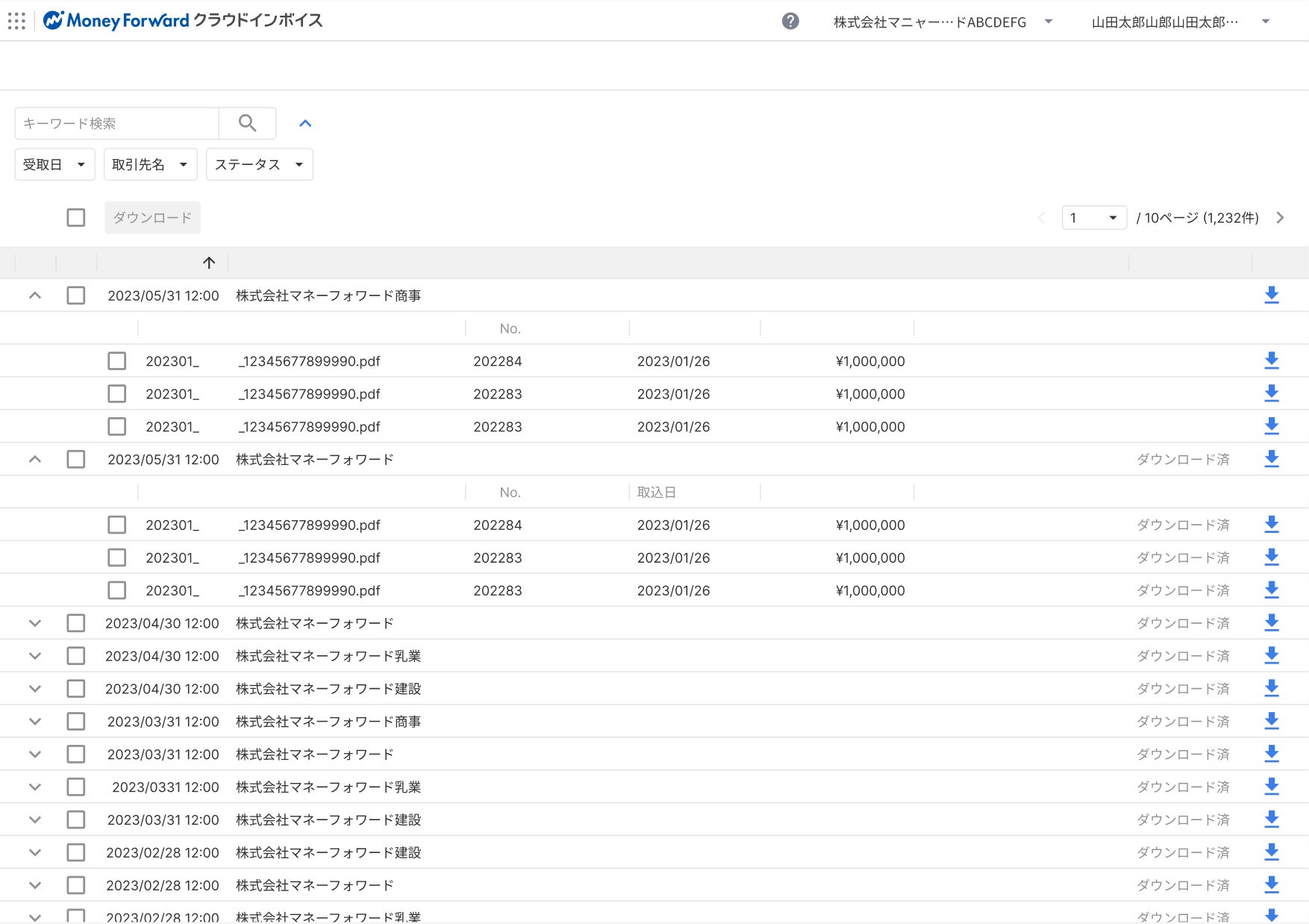This screenshot has height=924, width=1309.
Task: Select checkbox for 2023/04/30 マネーフォワード乳業
Action: pyautogui.click(x=76, y=656)
